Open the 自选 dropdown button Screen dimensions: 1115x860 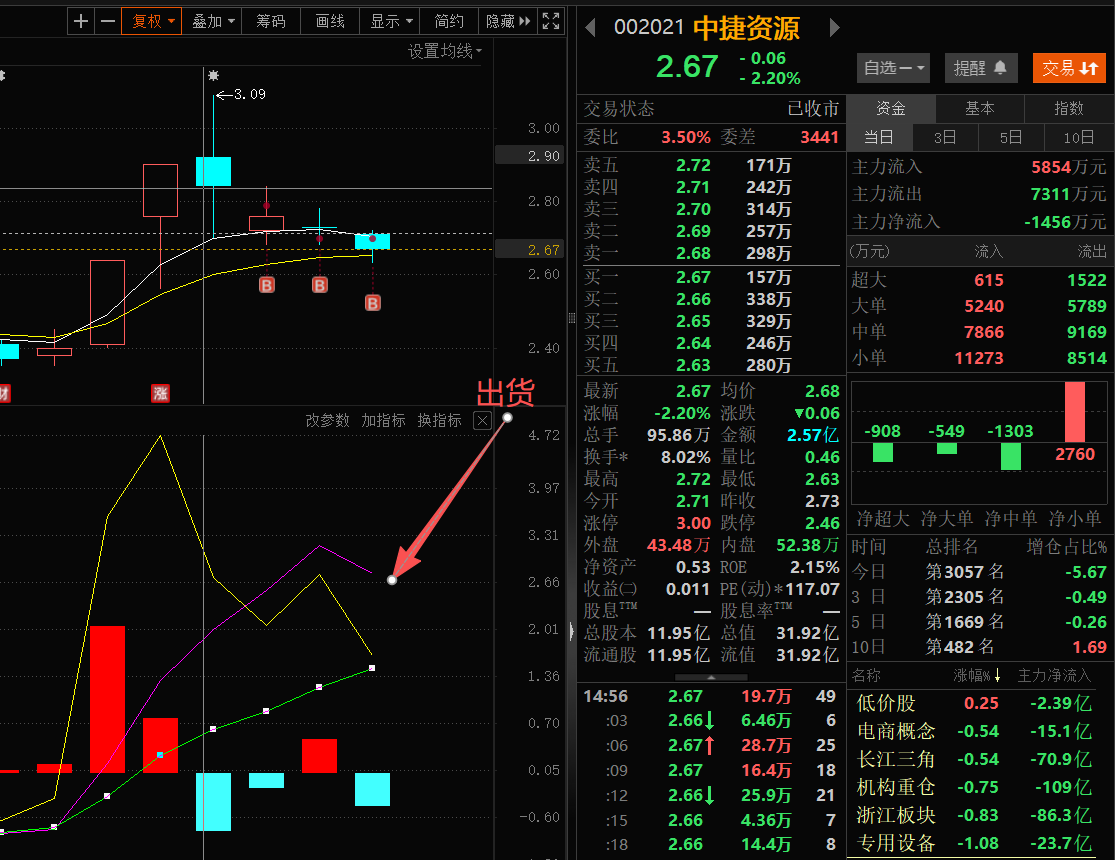893,68
